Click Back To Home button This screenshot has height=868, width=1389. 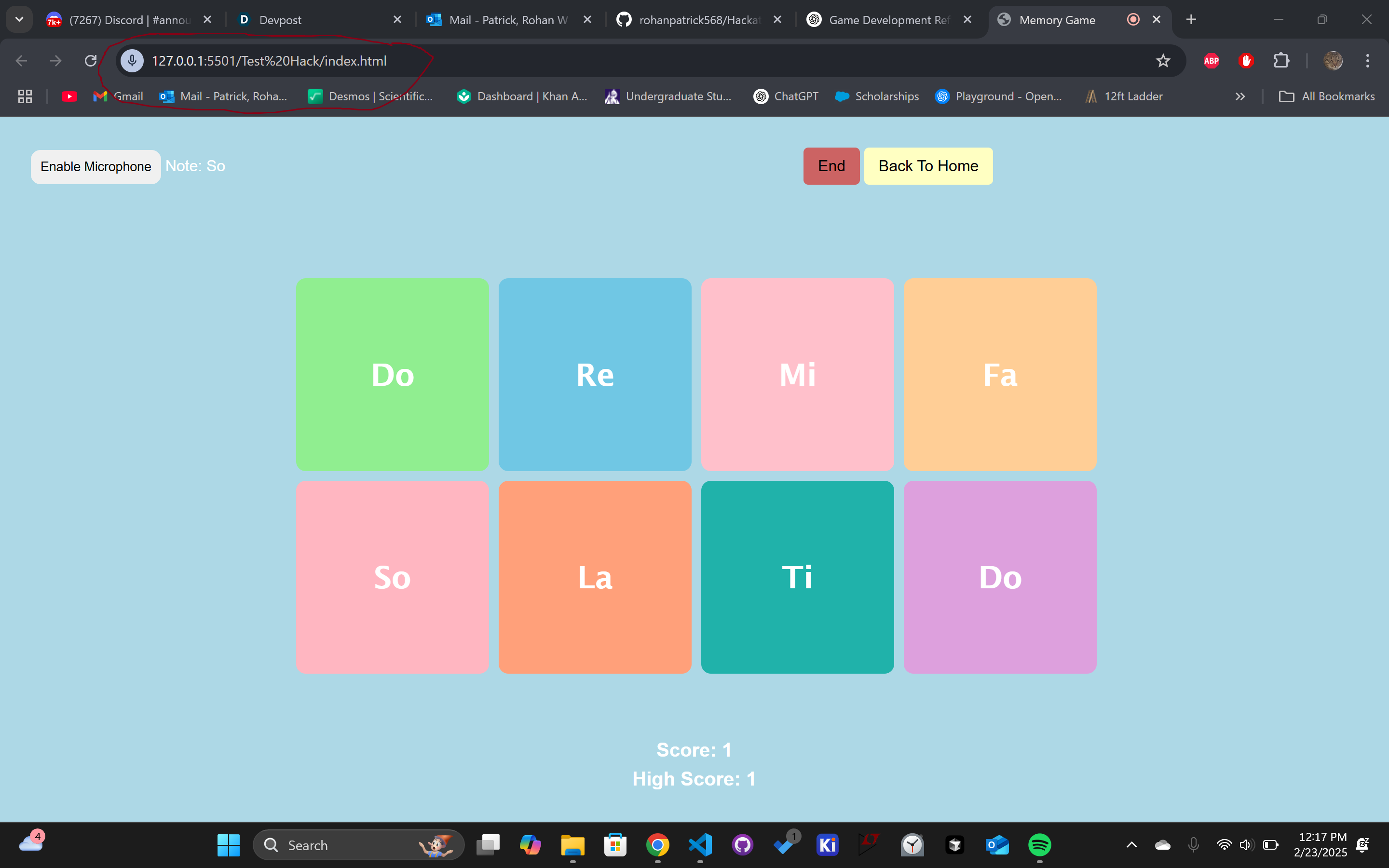point(928,166)
